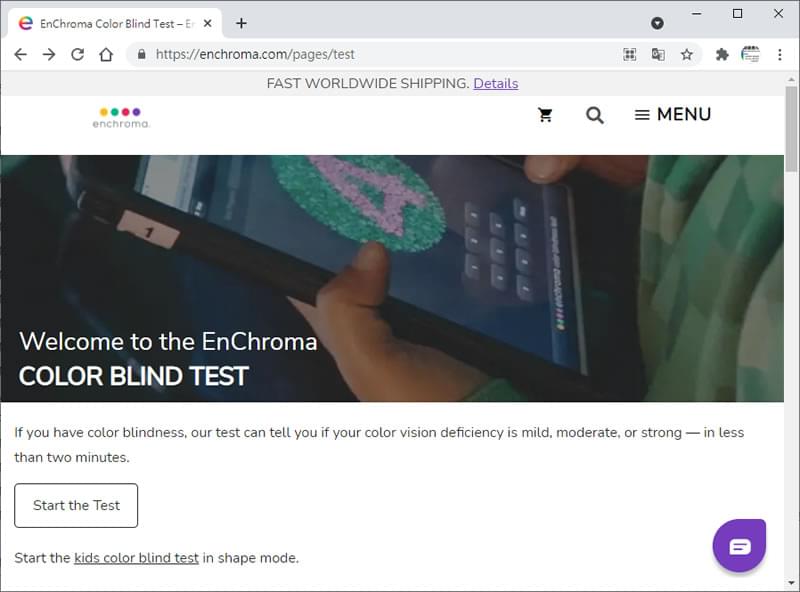Click the search magnifier icon
The width and height of the screenshot is (800, 592).
click(x=594, y=115)
